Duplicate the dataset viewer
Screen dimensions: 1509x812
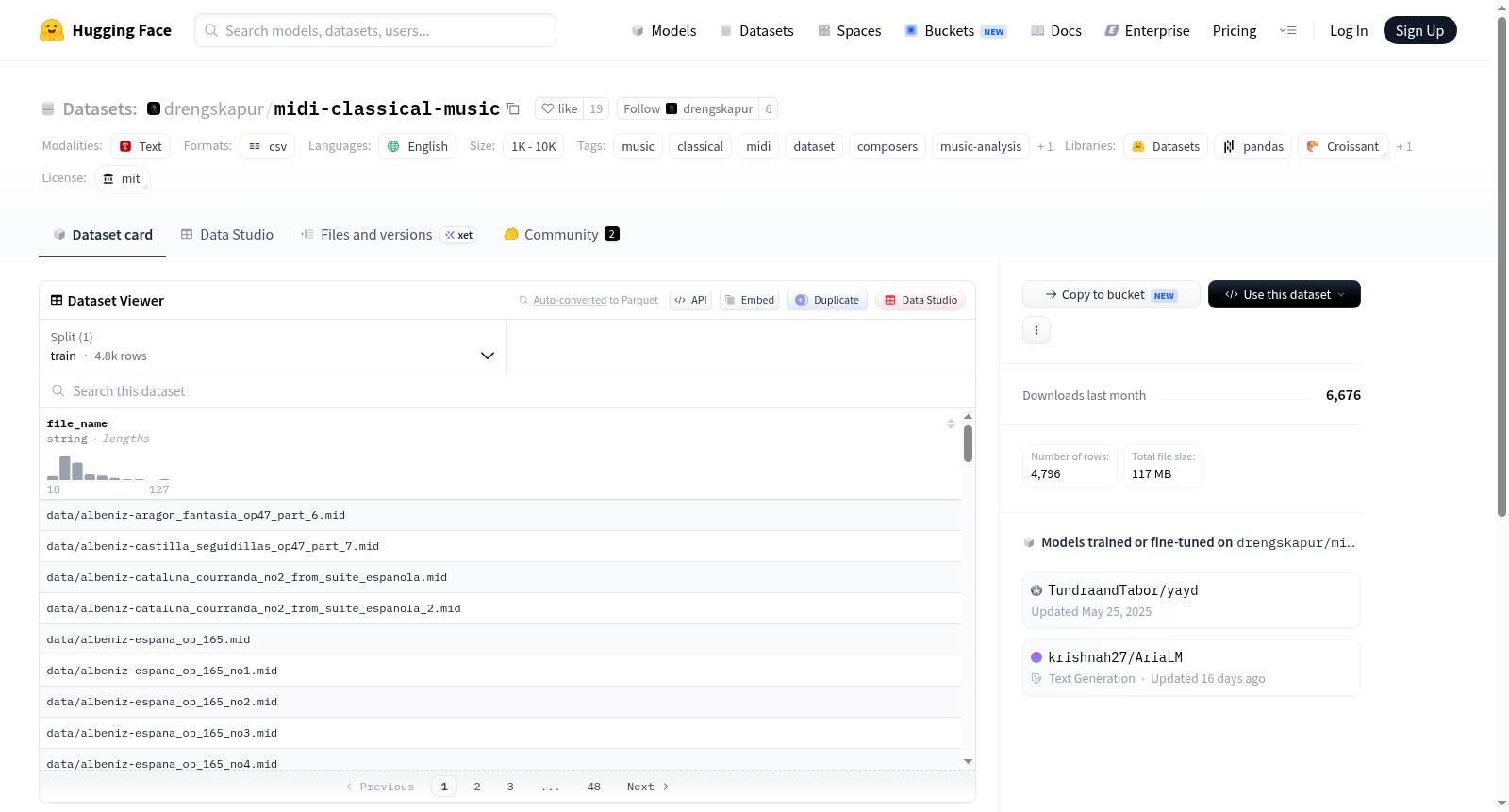(x=827, y=300)
